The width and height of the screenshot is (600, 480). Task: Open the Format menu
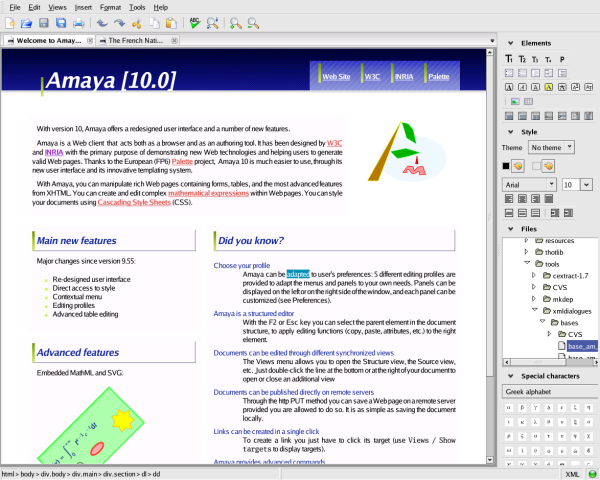point(110,6)
